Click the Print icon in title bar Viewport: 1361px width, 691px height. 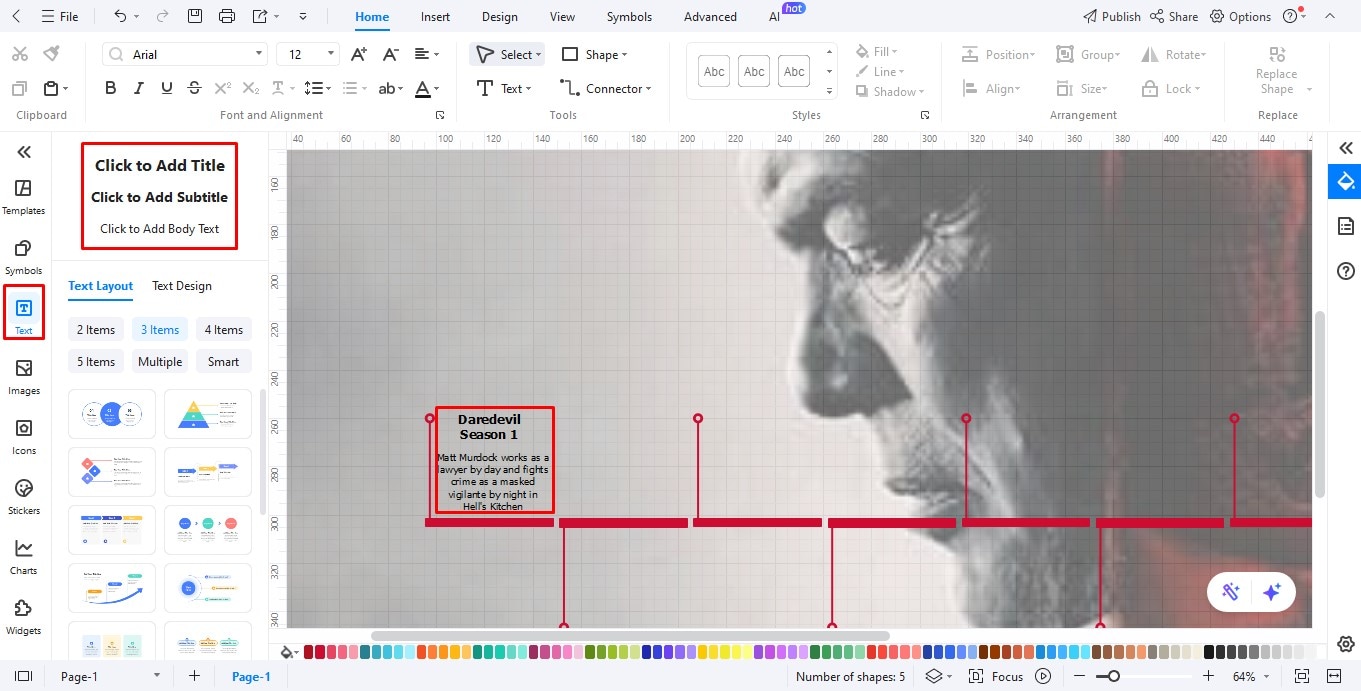click(227, 16)
